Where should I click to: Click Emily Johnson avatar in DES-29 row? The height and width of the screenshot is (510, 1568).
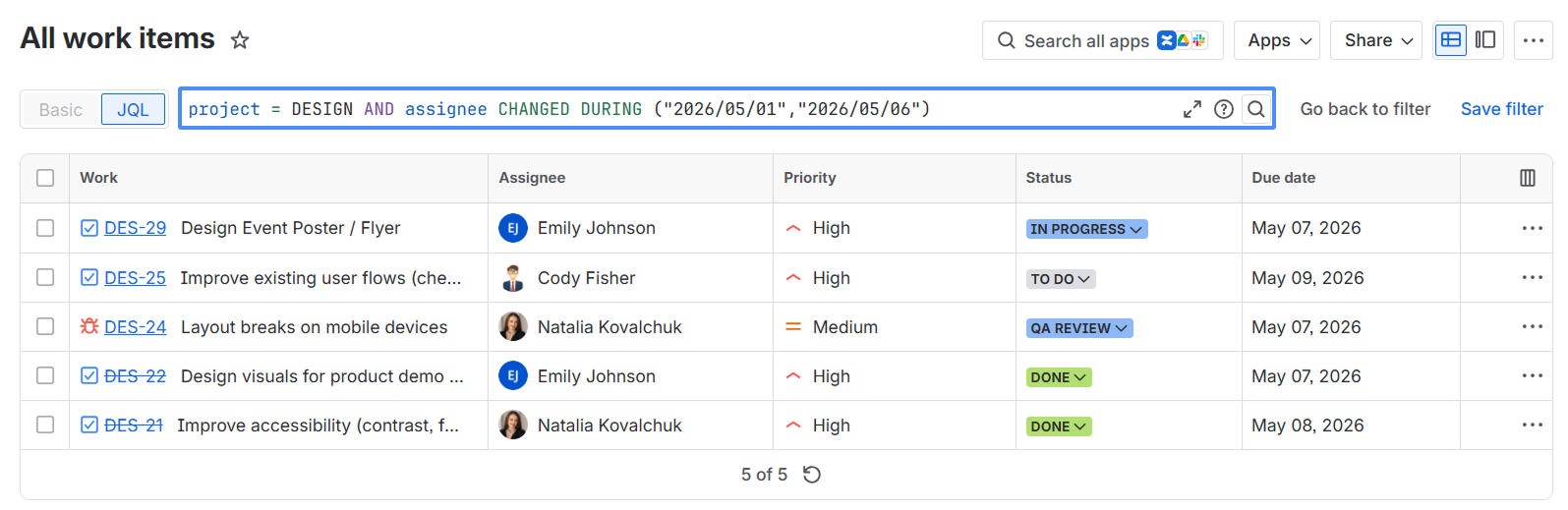click(x=513, y=228)
